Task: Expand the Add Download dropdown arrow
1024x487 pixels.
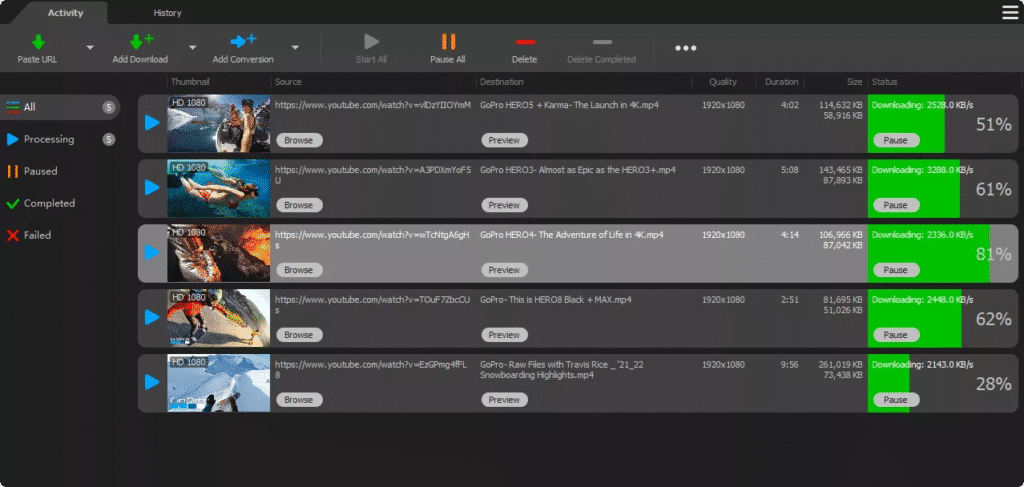Action: pyautogui.click(x=193, y=48)
